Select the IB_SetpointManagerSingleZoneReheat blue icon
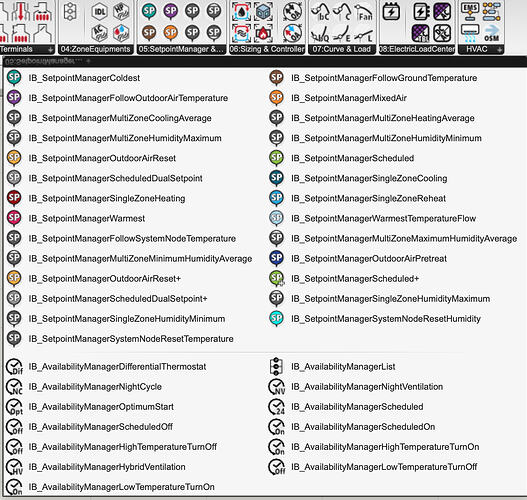Screen dimensions: 527x500 tap(277, 198)
